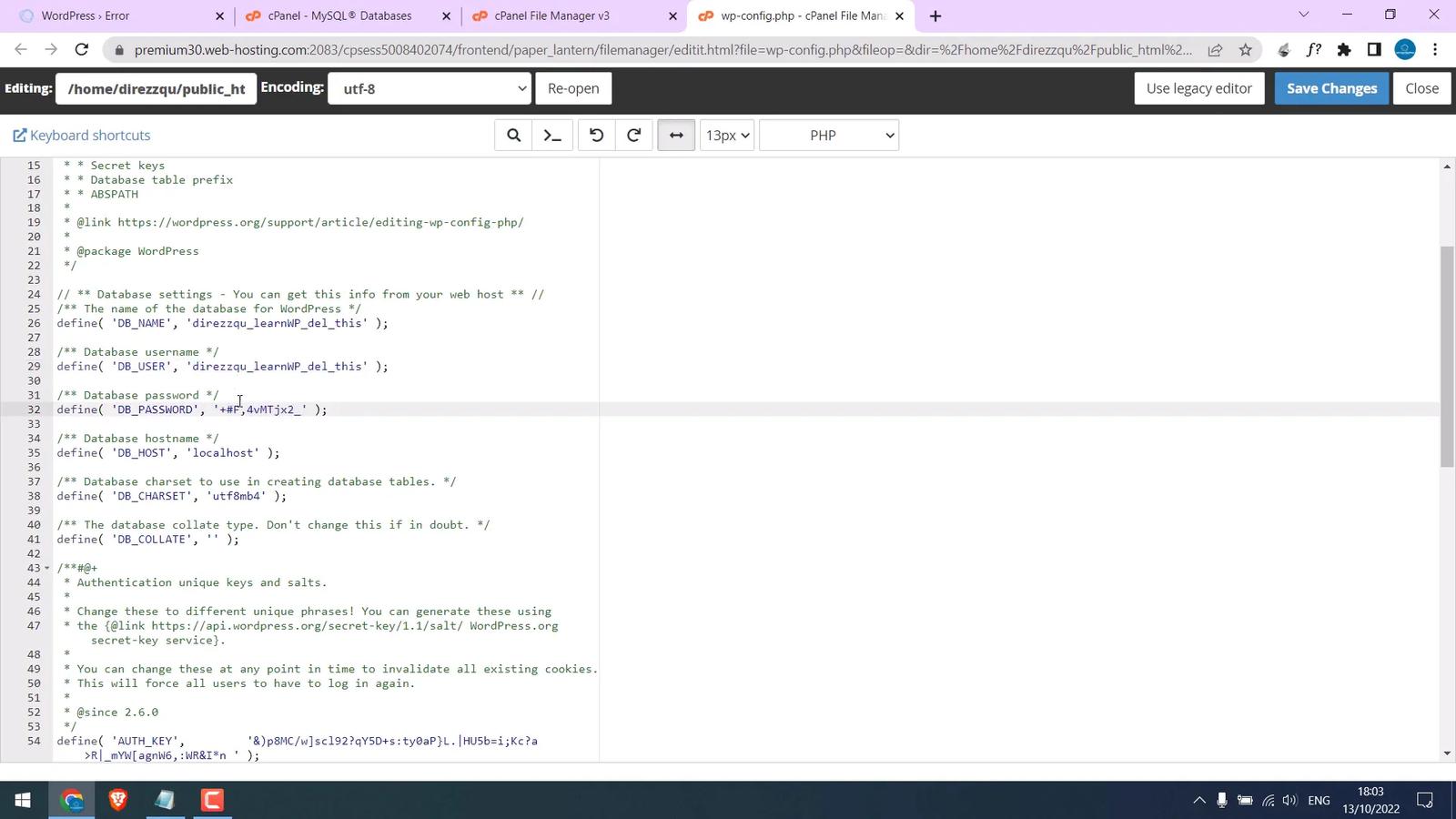Click the browser address bar URL
The width and height of the screenshot is (1456, 819).
coord(662,50)
